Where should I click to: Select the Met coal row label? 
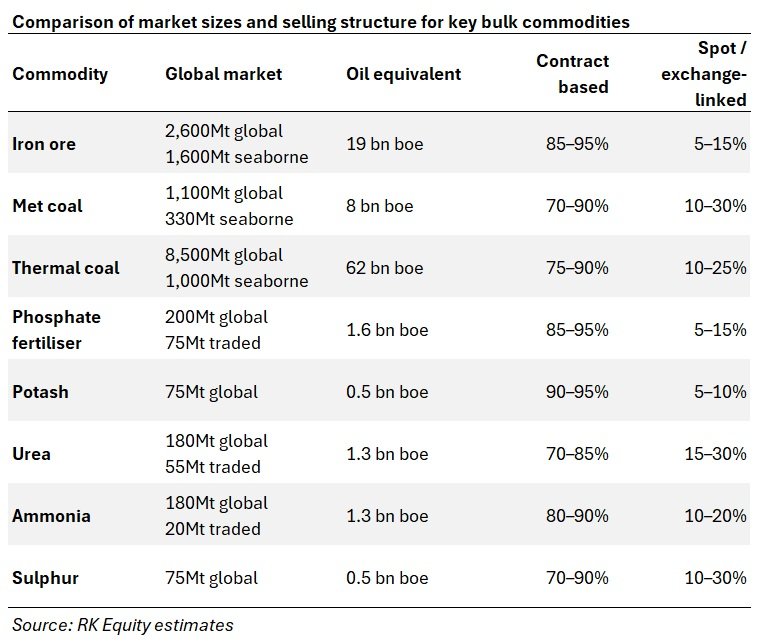[47, 206]
